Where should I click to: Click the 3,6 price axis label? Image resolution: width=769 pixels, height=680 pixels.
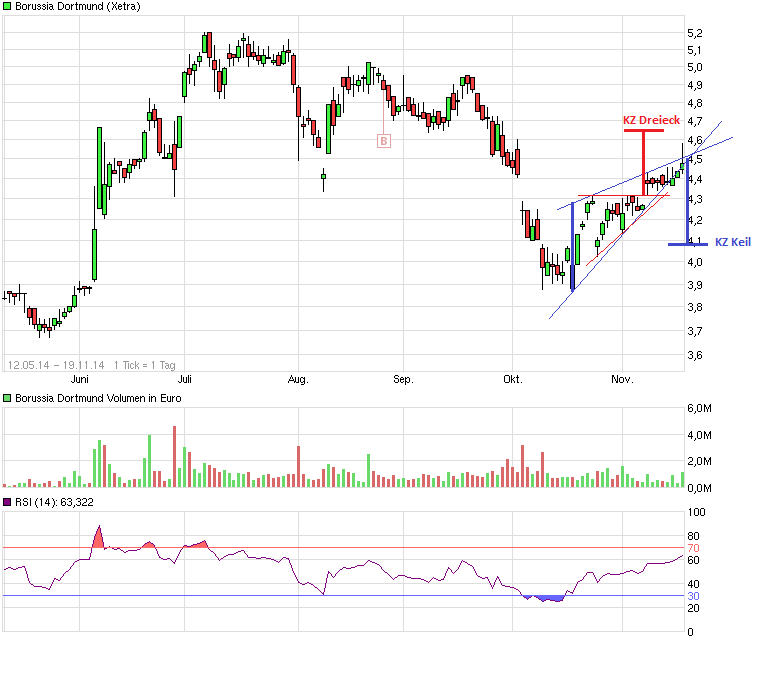[694, 355]
